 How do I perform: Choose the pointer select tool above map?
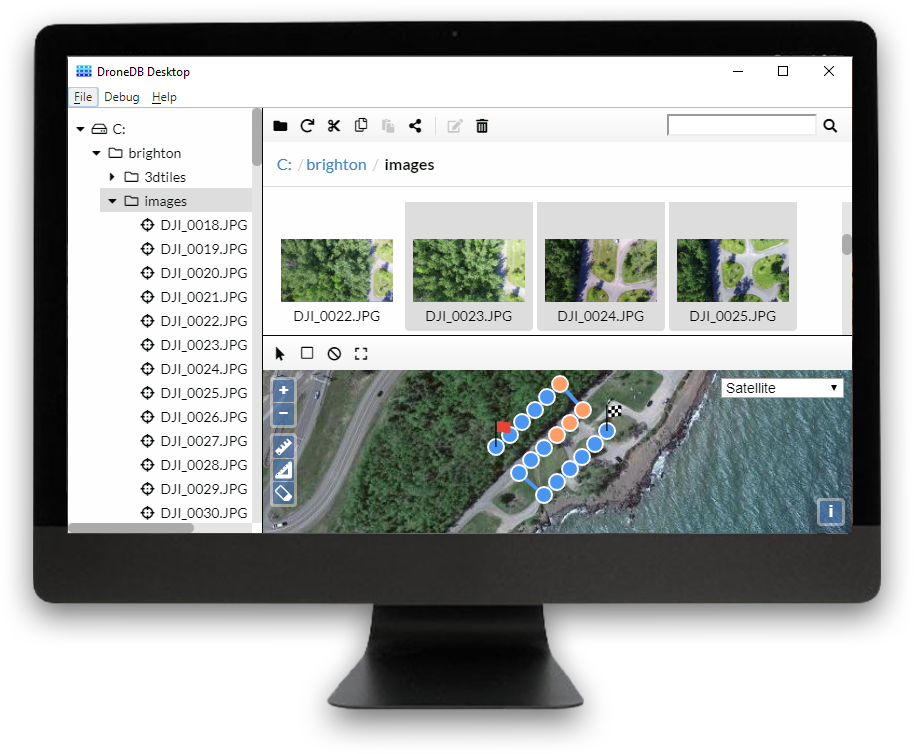pyautogui.click(x=280, y=354)
